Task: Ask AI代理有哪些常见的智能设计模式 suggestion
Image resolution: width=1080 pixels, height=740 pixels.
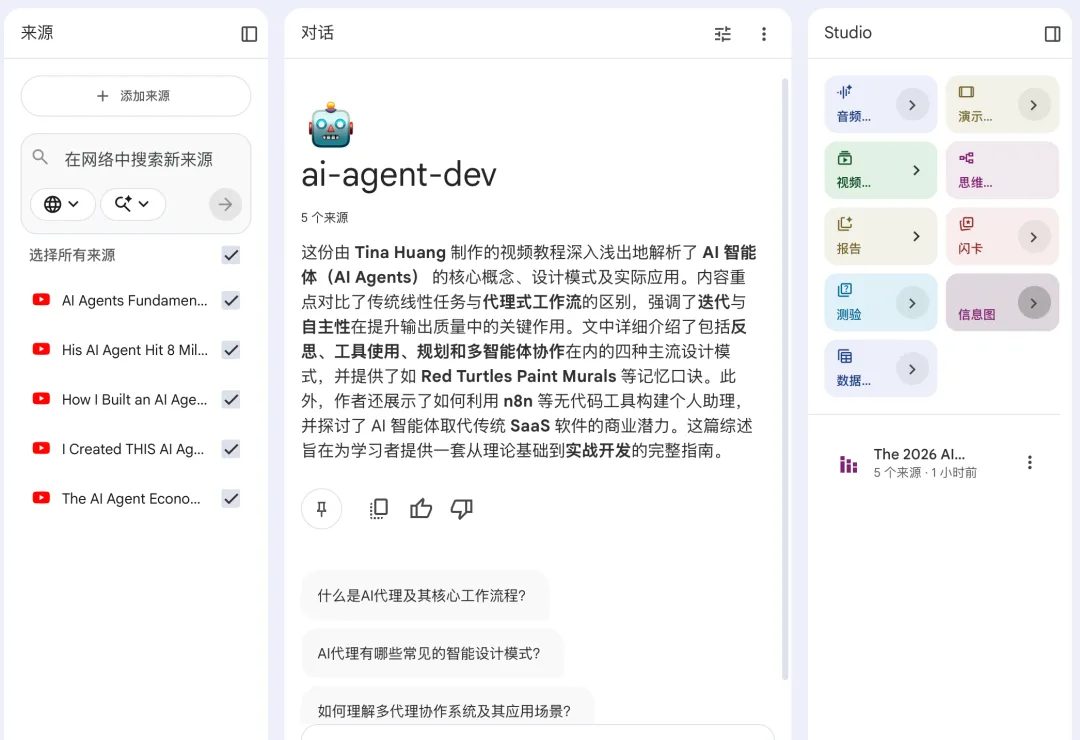Action: pos(432,653)
